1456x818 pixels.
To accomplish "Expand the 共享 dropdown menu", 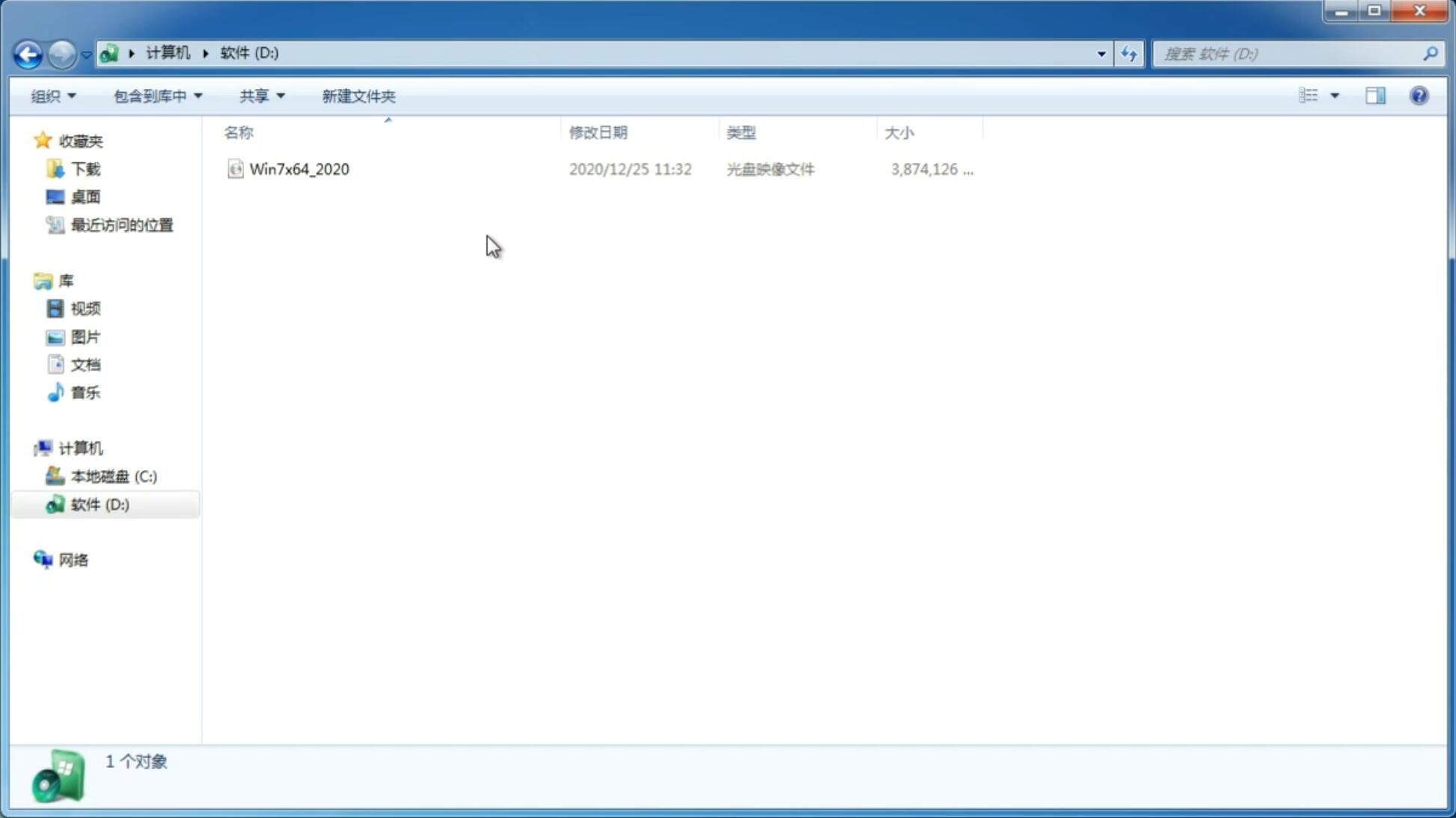I will pyautogui.click(x=261, y=95).
